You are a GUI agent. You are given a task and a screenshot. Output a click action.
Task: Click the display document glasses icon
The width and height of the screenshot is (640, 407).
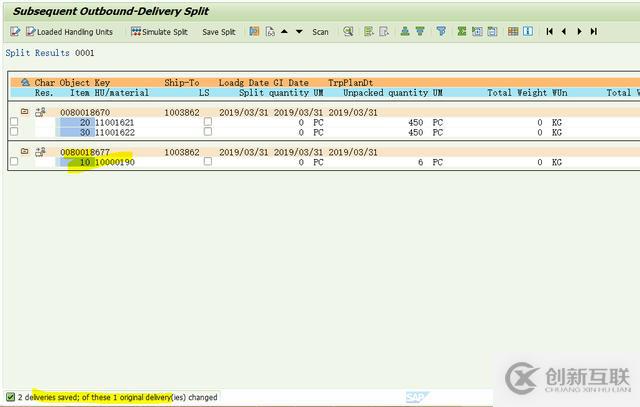click(270, 31)
